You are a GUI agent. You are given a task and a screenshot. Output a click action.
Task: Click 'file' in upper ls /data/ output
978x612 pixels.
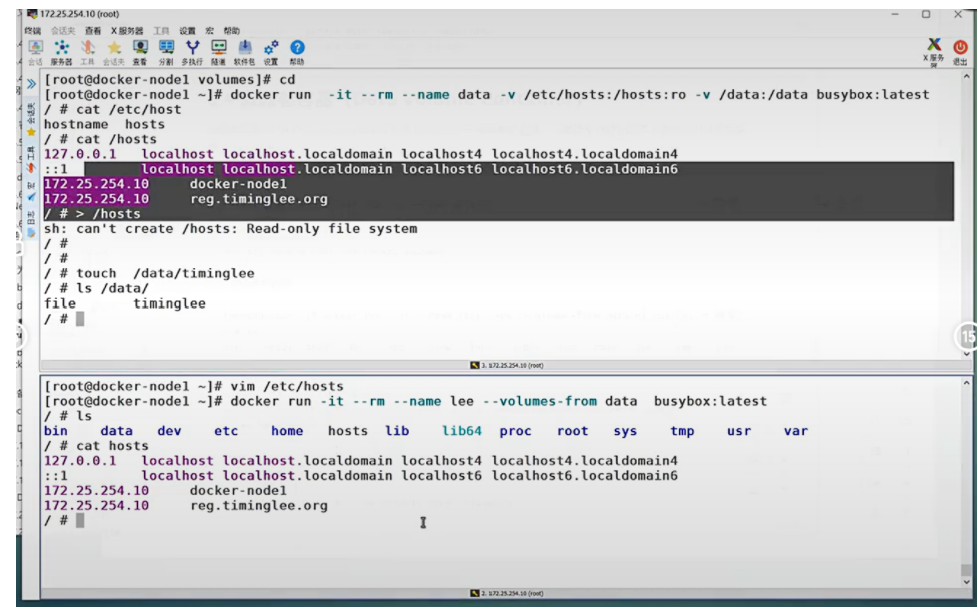click(x=60, y=304)
